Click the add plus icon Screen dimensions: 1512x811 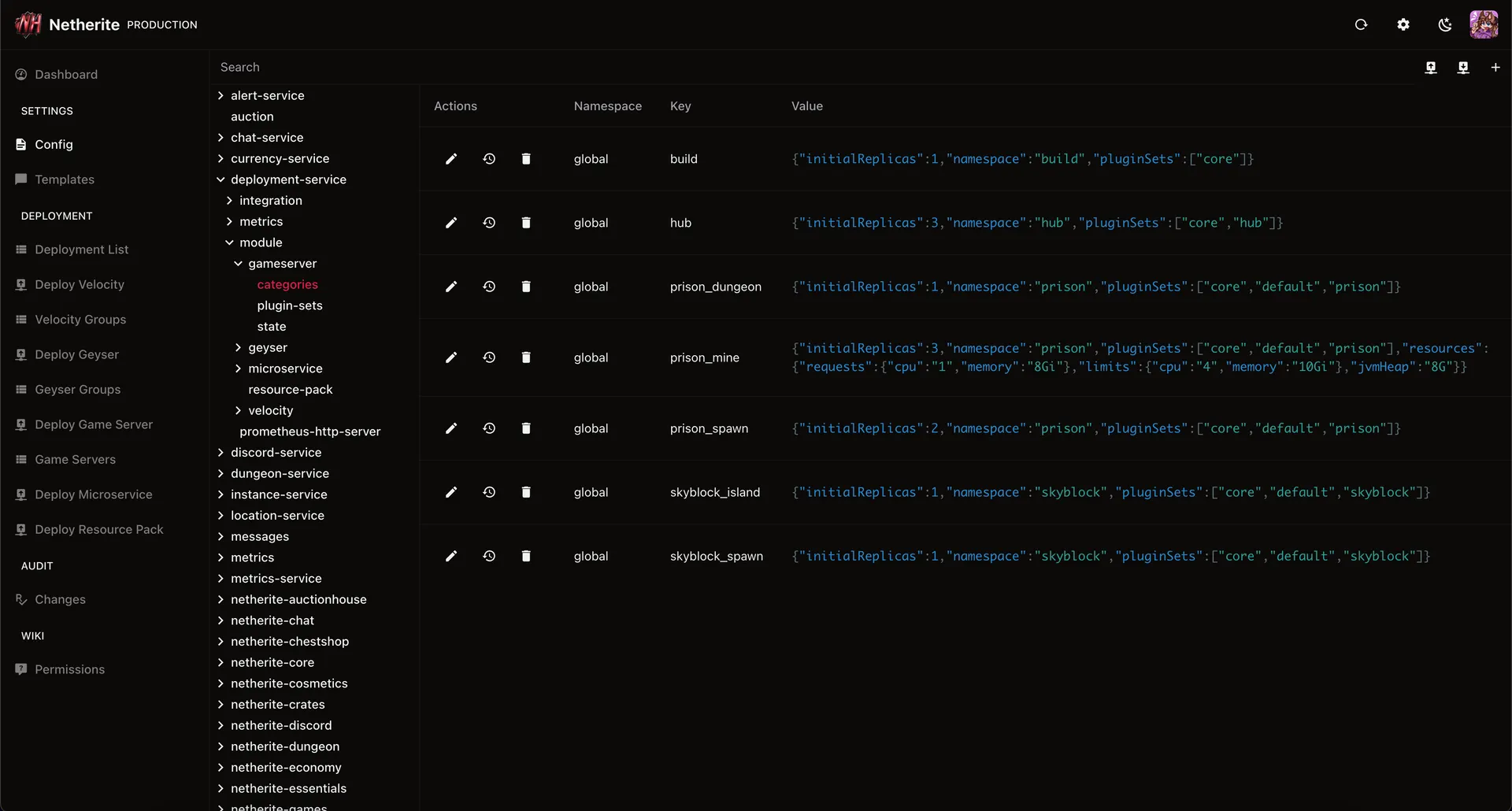pos(1495,68)
